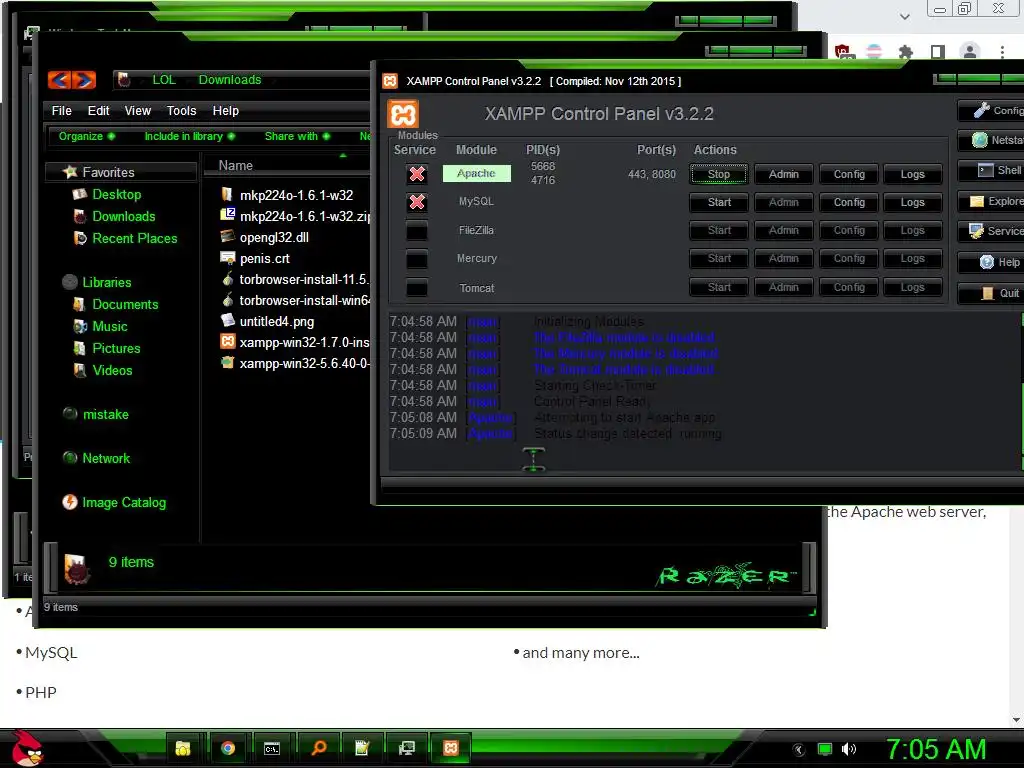Image resolution: width=1024 pixels, height=768 pixels.
Task: Toggle Mercury service checkbox
Action: pos(417,259)
